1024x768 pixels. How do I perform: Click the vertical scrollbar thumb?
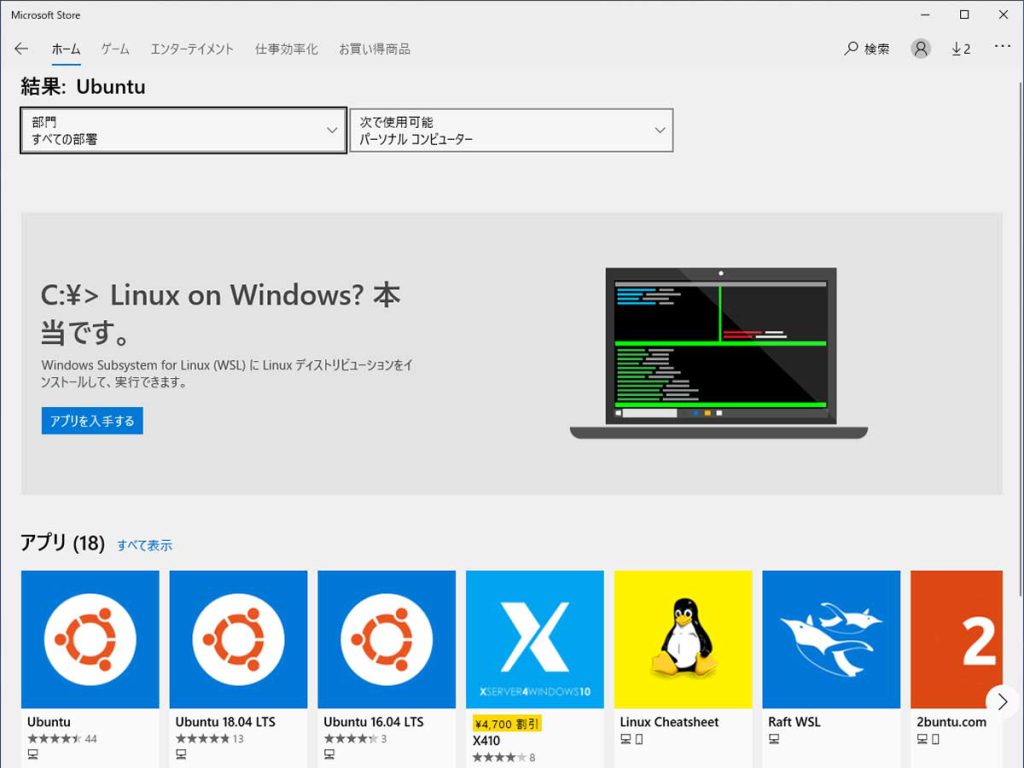(x=1020, y=340)
